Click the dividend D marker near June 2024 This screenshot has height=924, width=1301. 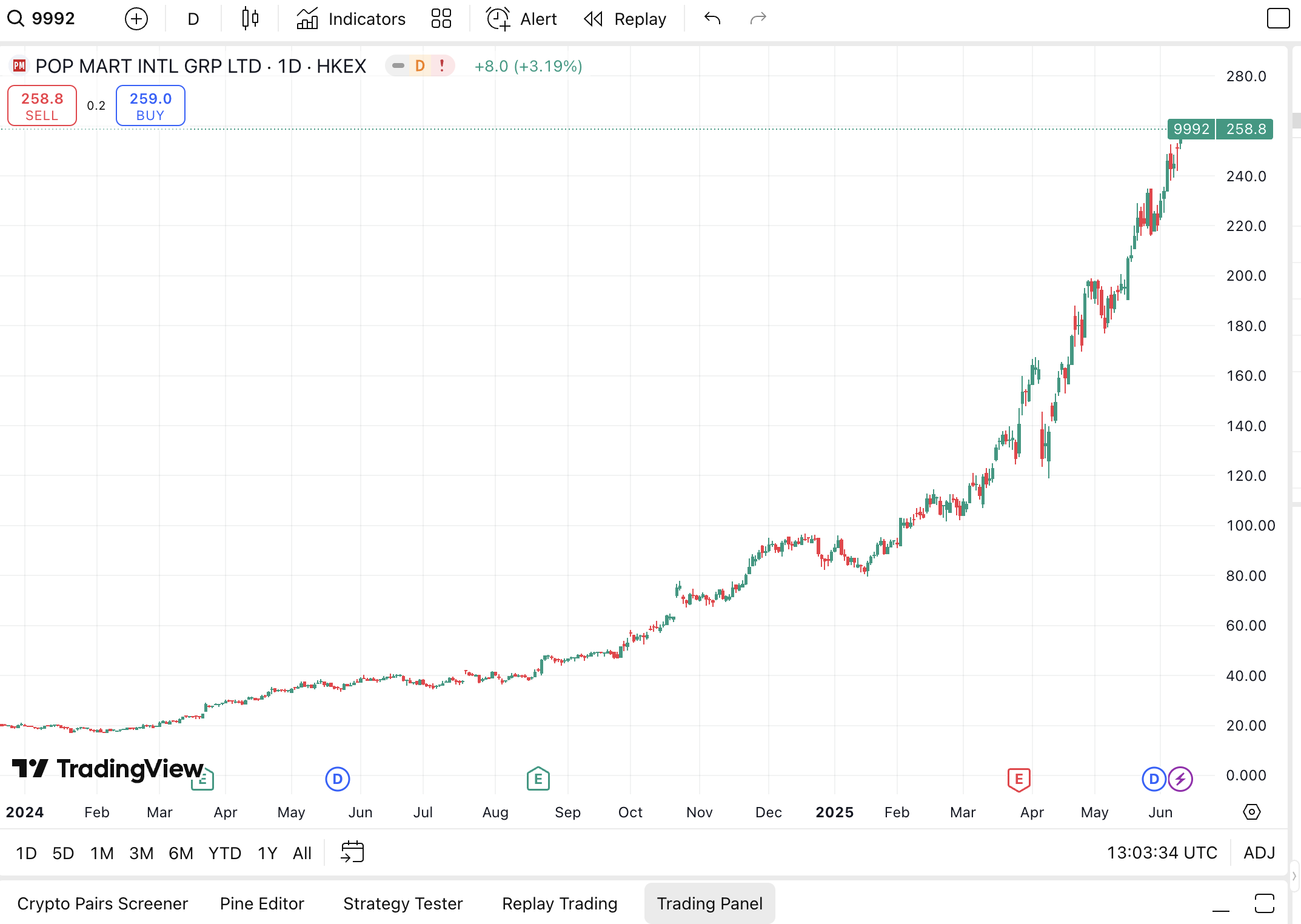338,779
